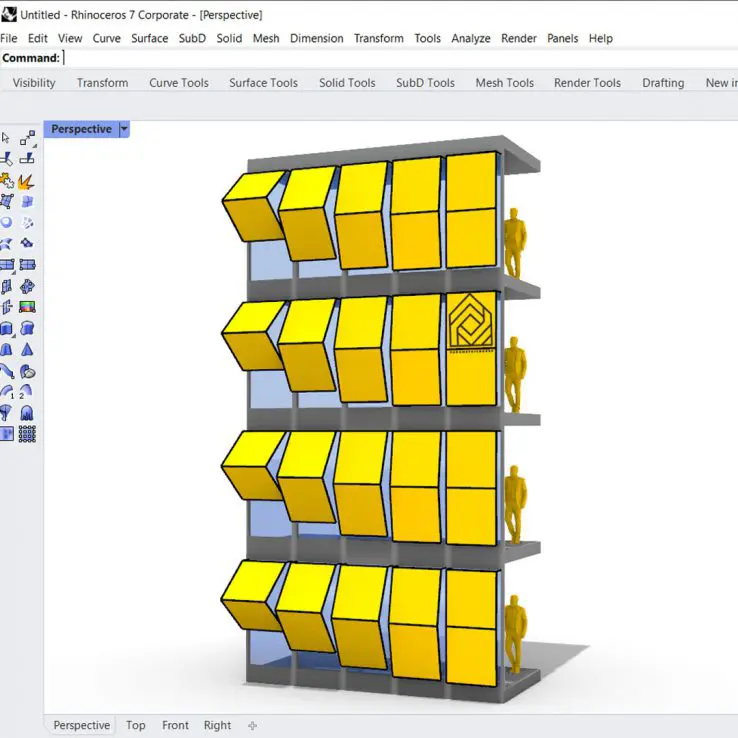Click the Join puzzle piece icon
Screen dimensions: 738x738
(x=7, y=181)
